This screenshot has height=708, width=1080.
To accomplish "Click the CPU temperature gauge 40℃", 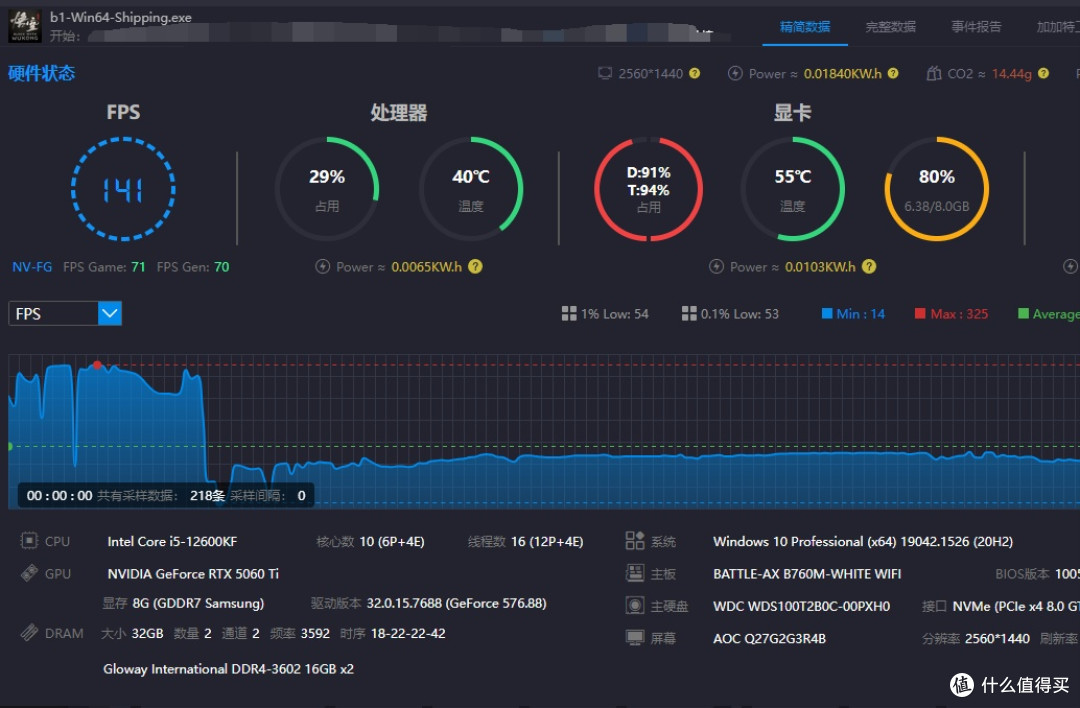I will pyautogui.click(x=471, y=189).
